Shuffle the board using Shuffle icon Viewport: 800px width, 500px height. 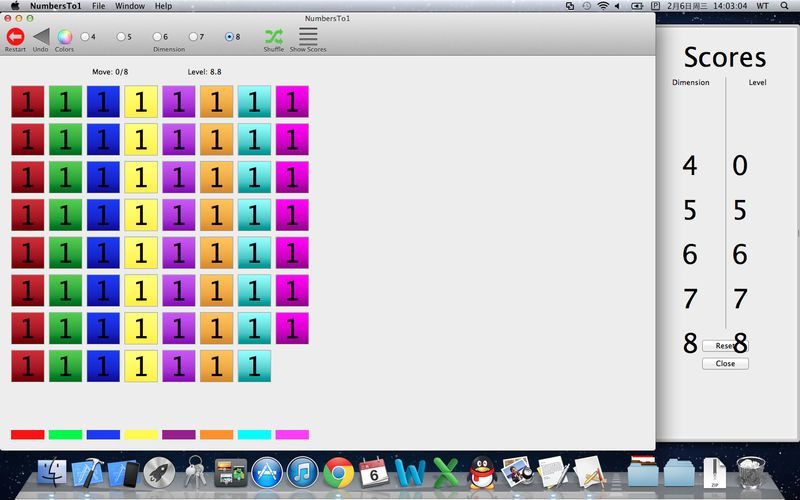tap(273, 37)
